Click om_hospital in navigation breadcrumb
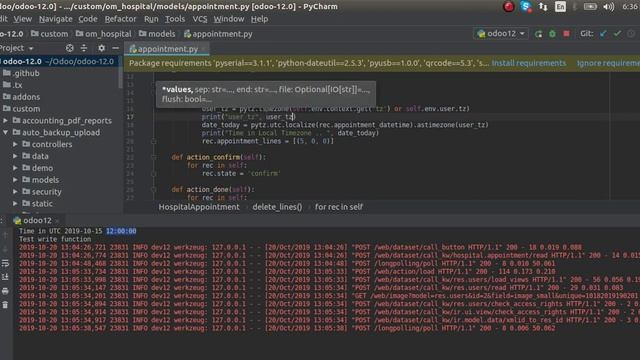The height and width of the screenshot is (360, 640). (103, 34)
